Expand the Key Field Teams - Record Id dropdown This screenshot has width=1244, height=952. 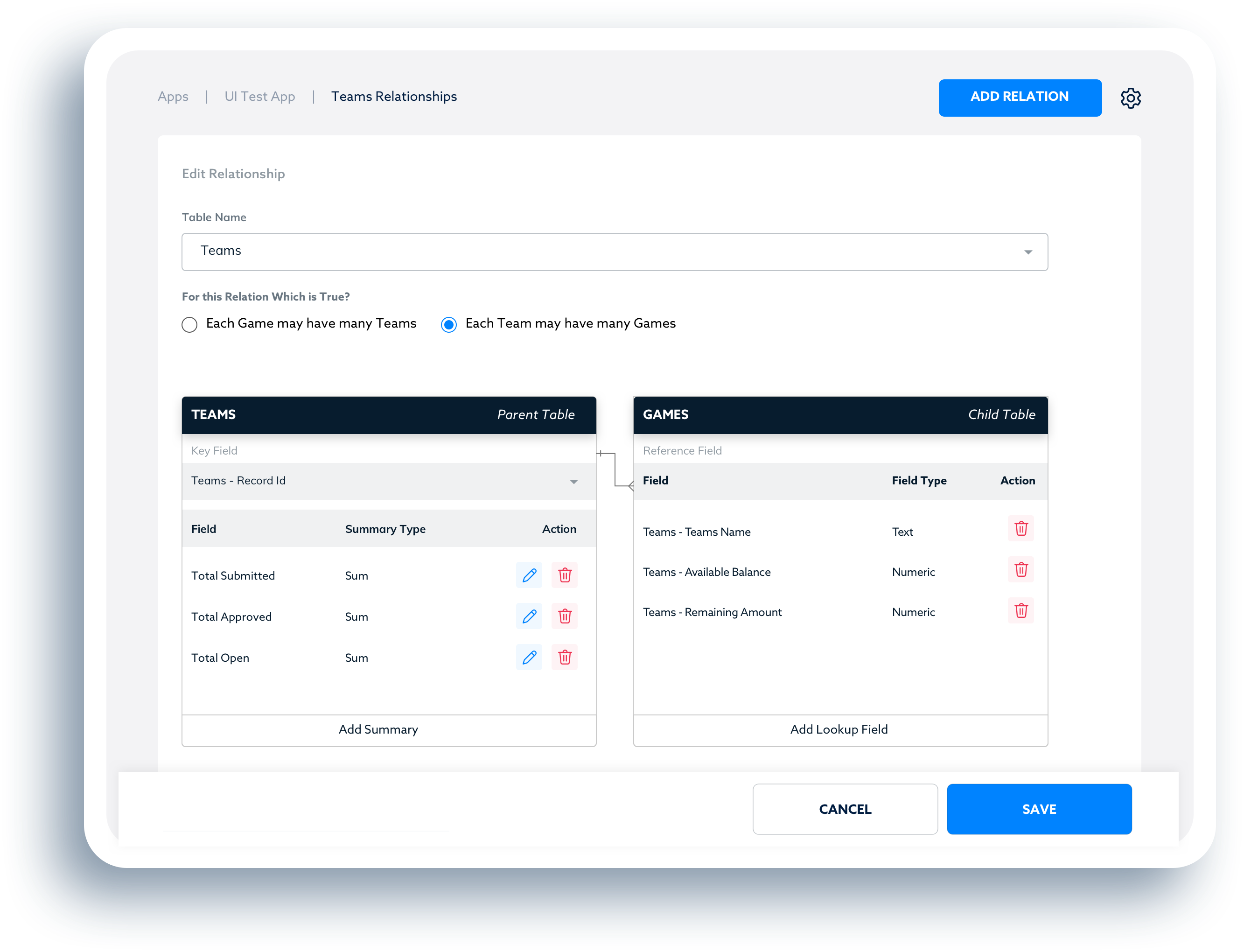click(x=389, y=481)
